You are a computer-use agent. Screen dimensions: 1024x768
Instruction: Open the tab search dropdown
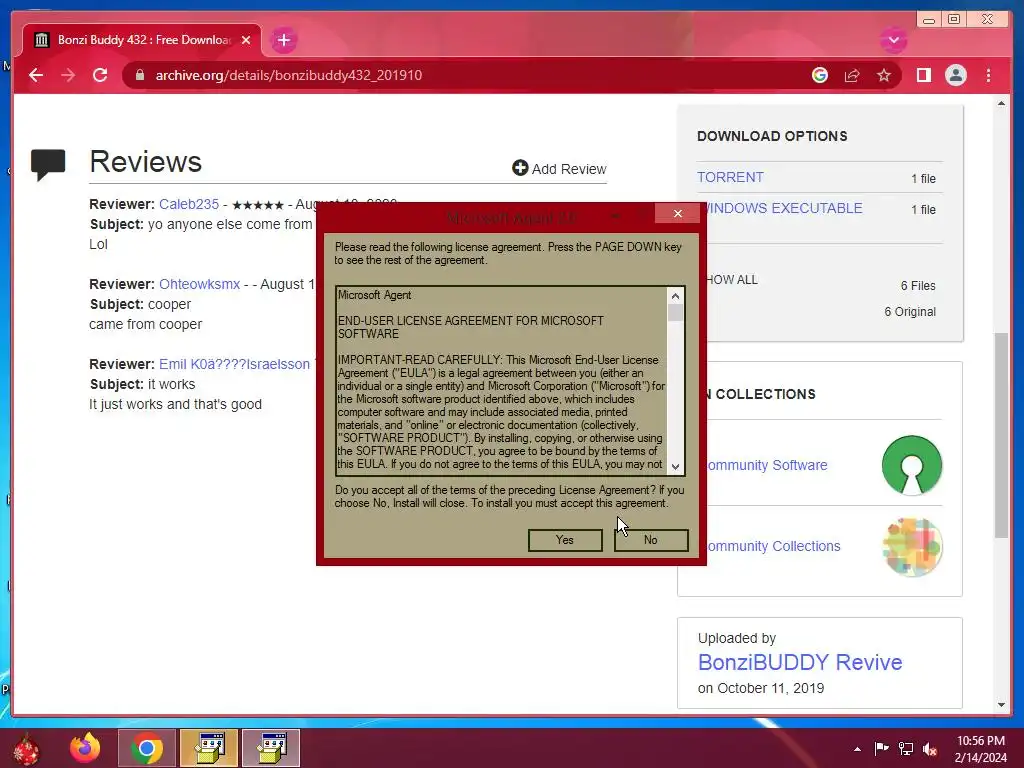click(x=893, y=40)
